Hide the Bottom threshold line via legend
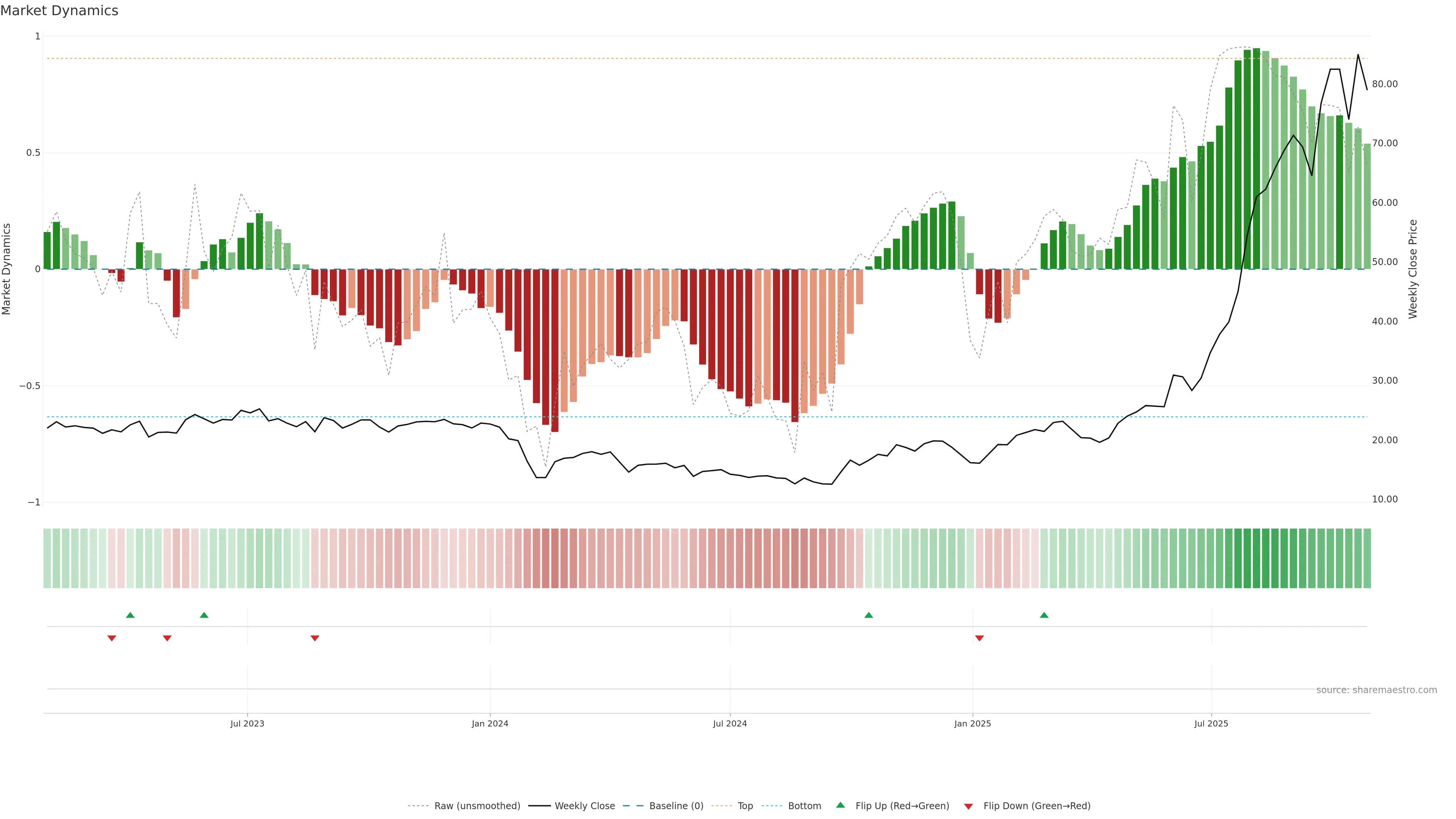This screenshot has height=819, width=1456. tap(804, 806)
